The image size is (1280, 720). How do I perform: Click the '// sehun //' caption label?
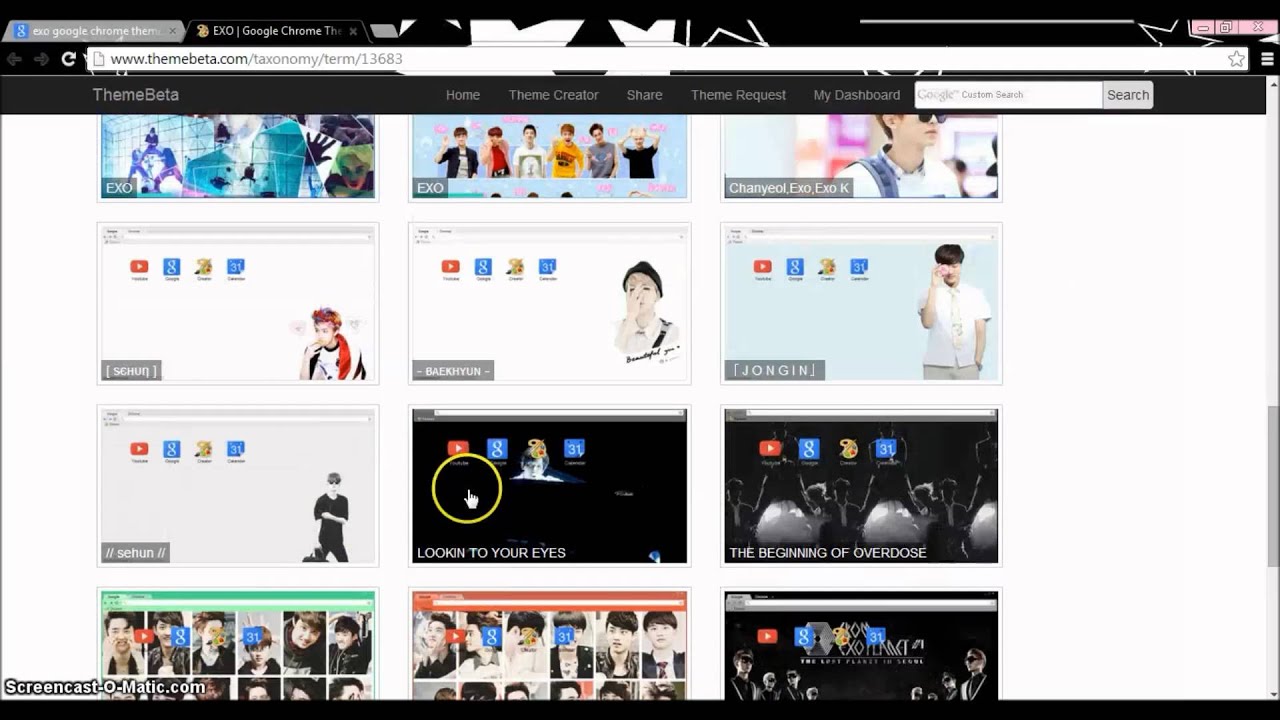tap(135, 553)
